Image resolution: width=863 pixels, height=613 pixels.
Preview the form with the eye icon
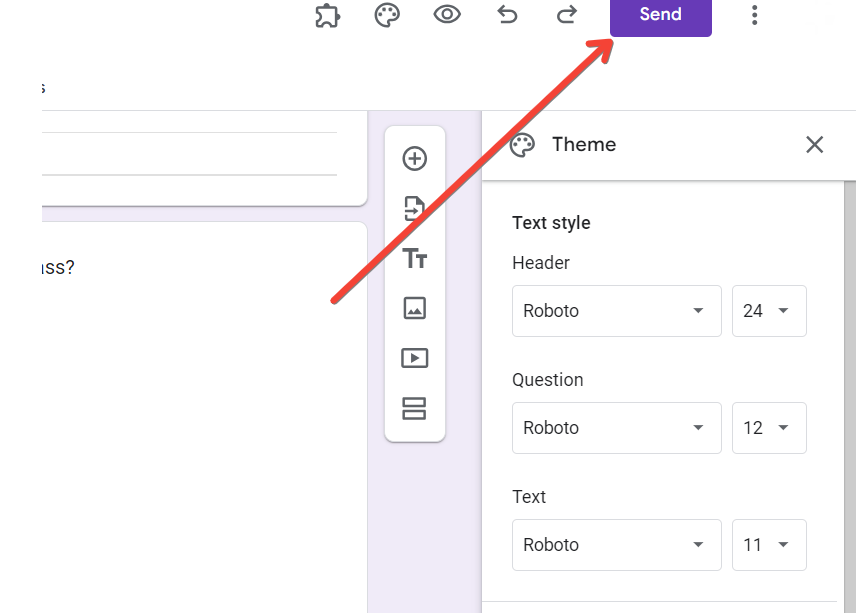coord(447,15)
